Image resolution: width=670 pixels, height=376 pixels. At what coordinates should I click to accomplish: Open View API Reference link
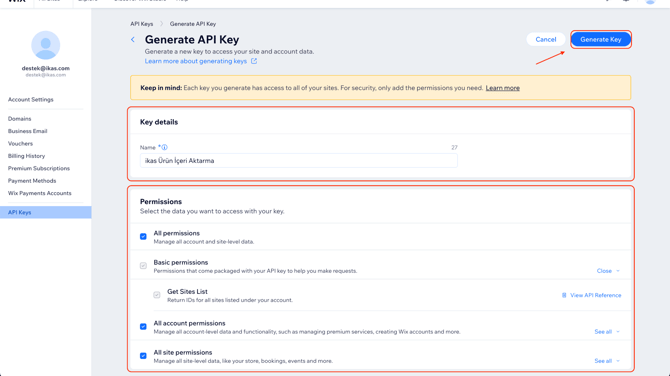pos(596,295)
